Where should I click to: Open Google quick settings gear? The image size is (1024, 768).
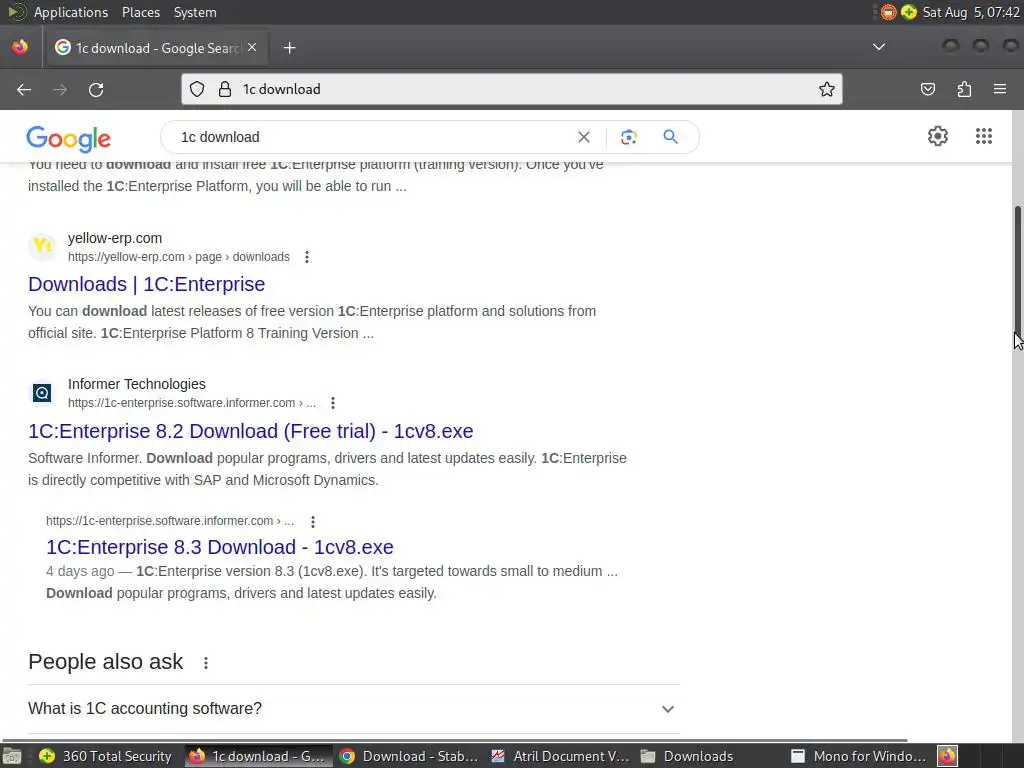tap(938, 136)
